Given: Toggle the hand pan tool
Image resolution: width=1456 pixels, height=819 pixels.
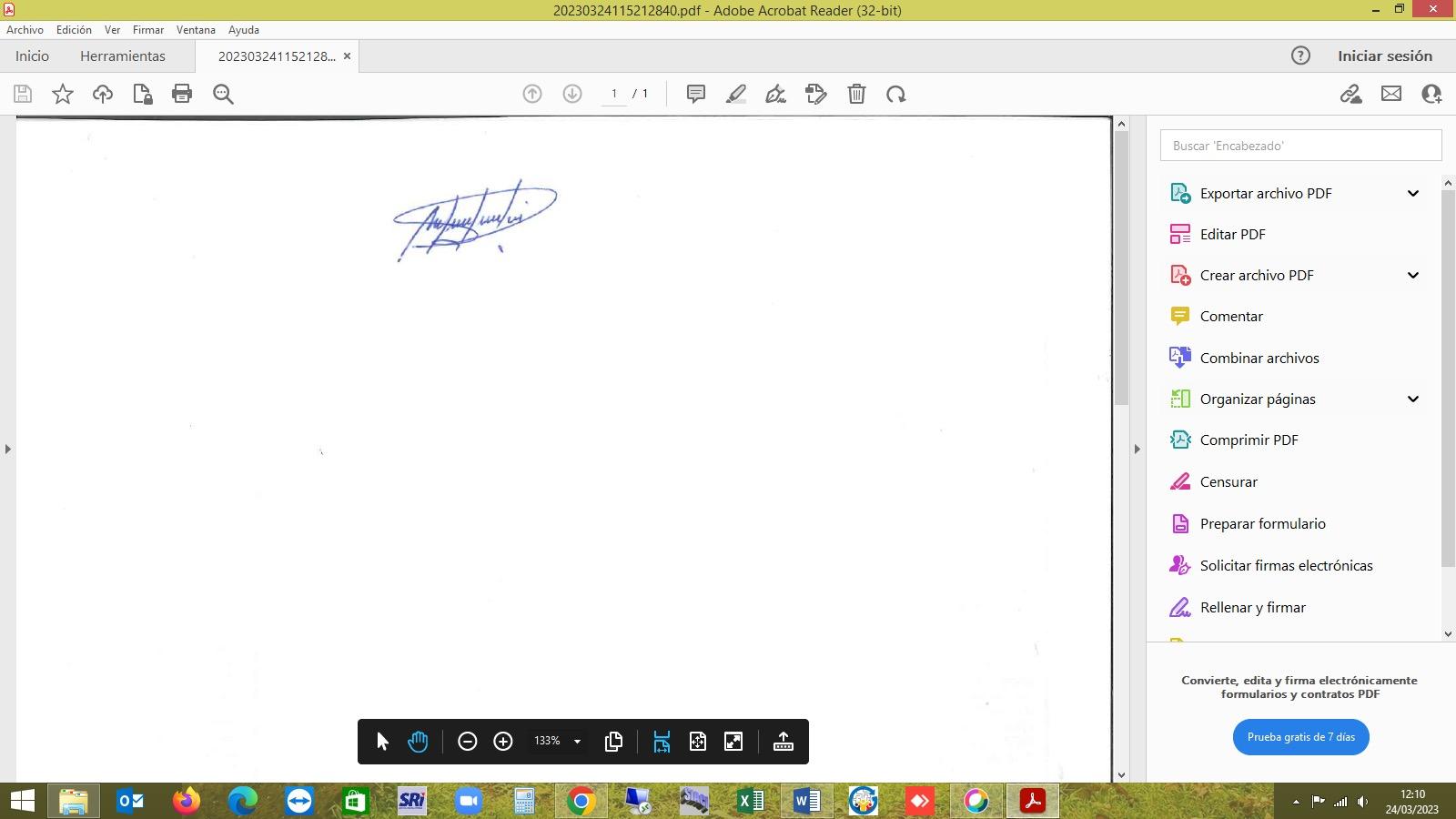Looking at the screenshot, I should (418, 742).
